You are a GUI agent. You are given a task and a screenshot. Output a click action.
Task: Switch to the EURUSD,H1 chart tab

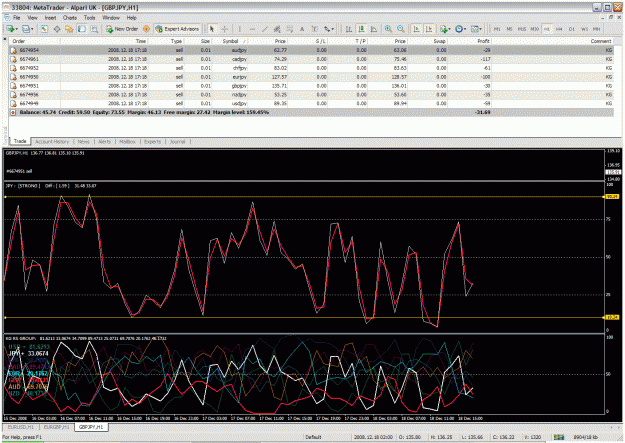pos(21,427)
